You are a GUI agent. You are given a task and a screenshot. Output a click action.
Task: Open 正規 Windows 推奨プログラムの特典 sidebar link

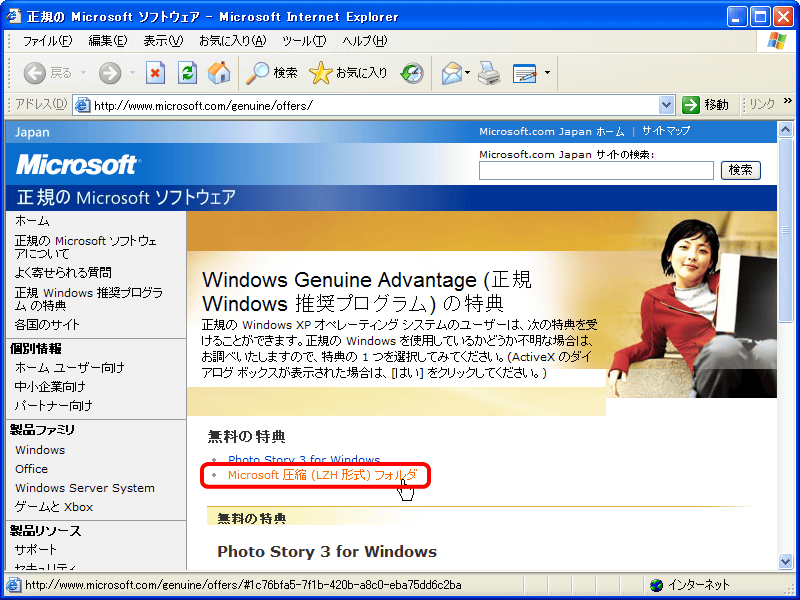[x=88, y=299]
